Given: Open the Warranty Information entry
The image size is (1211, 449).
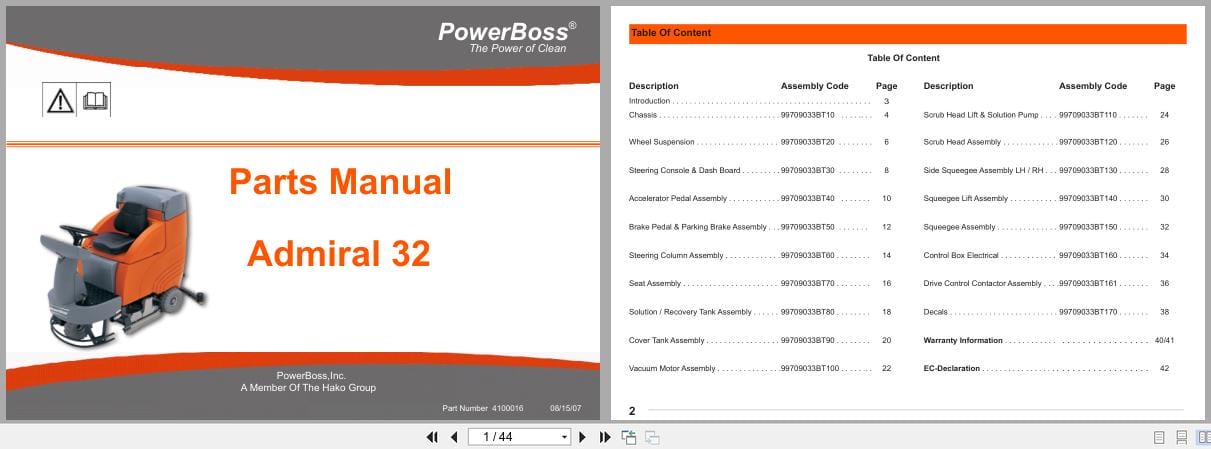Looking at the screenshot, I should 963,341.
